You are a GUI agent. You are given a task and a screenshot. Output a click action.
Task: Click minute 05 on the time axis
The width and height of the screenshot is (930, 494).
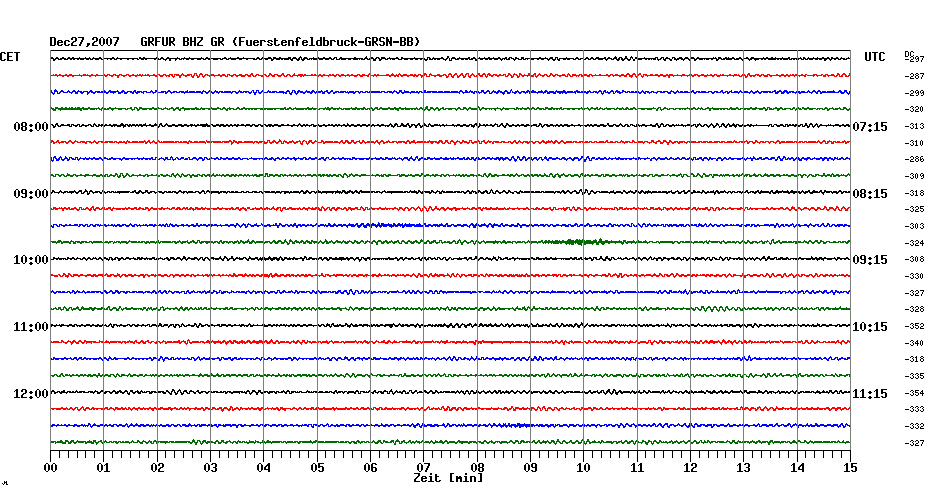coord(317,468)
